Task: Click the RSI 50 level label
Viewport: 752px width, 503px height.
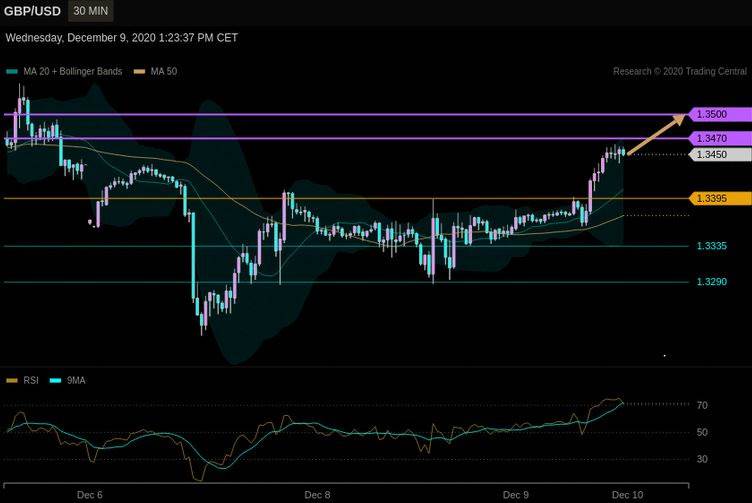Action: pos(702,432)
